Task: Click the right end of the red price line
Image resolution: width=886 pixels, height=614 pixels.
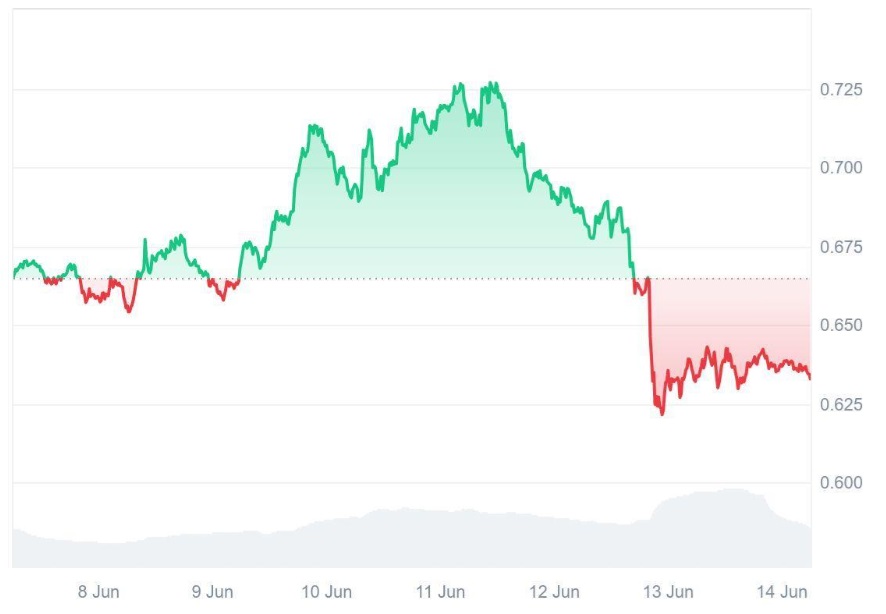Action: 809,377
